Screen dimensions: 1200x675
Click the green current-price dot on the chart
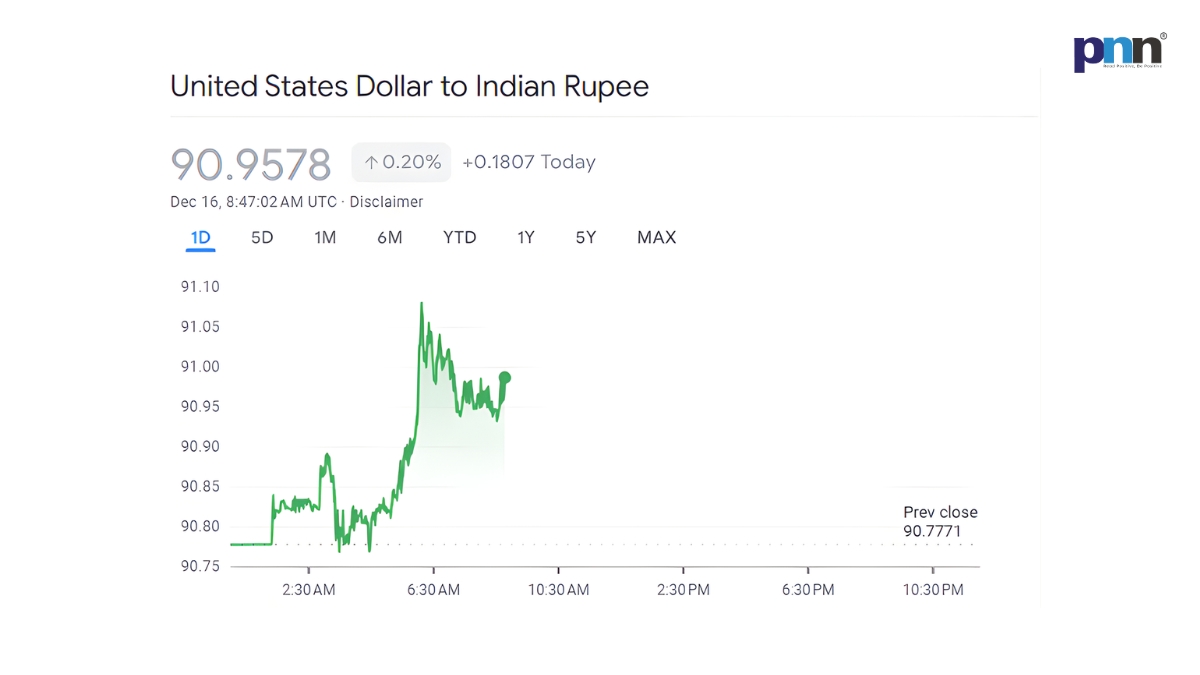pyautogui.click(x=505, y=377)
